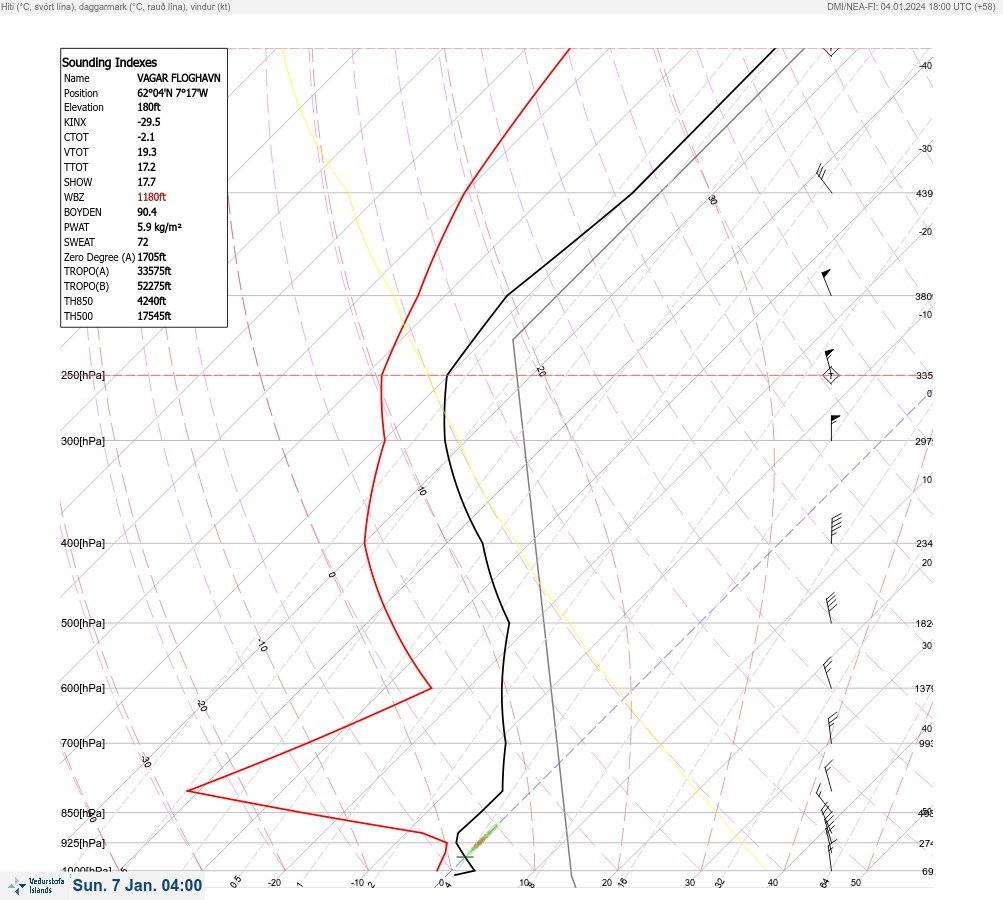The width and height of the screenshot is (1003, 900).
Task: Click the 250[hPa] pressure label
Action: [83, 375]
